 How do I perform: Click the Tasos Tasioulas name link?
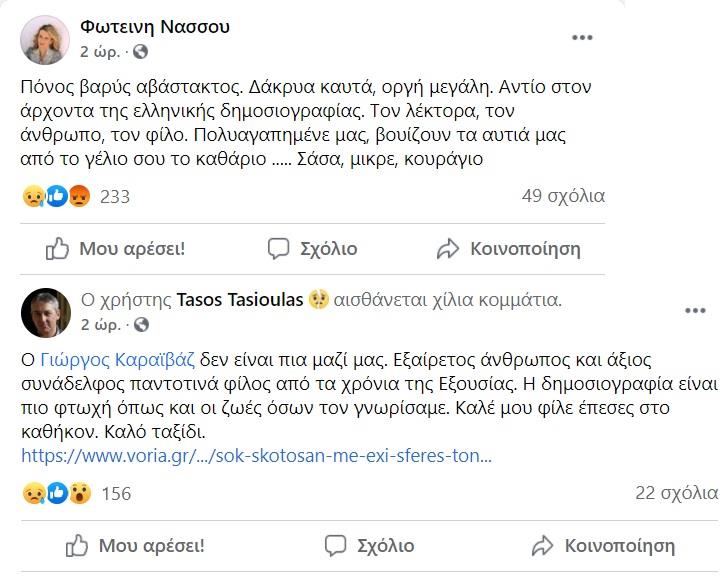[240, 299]
